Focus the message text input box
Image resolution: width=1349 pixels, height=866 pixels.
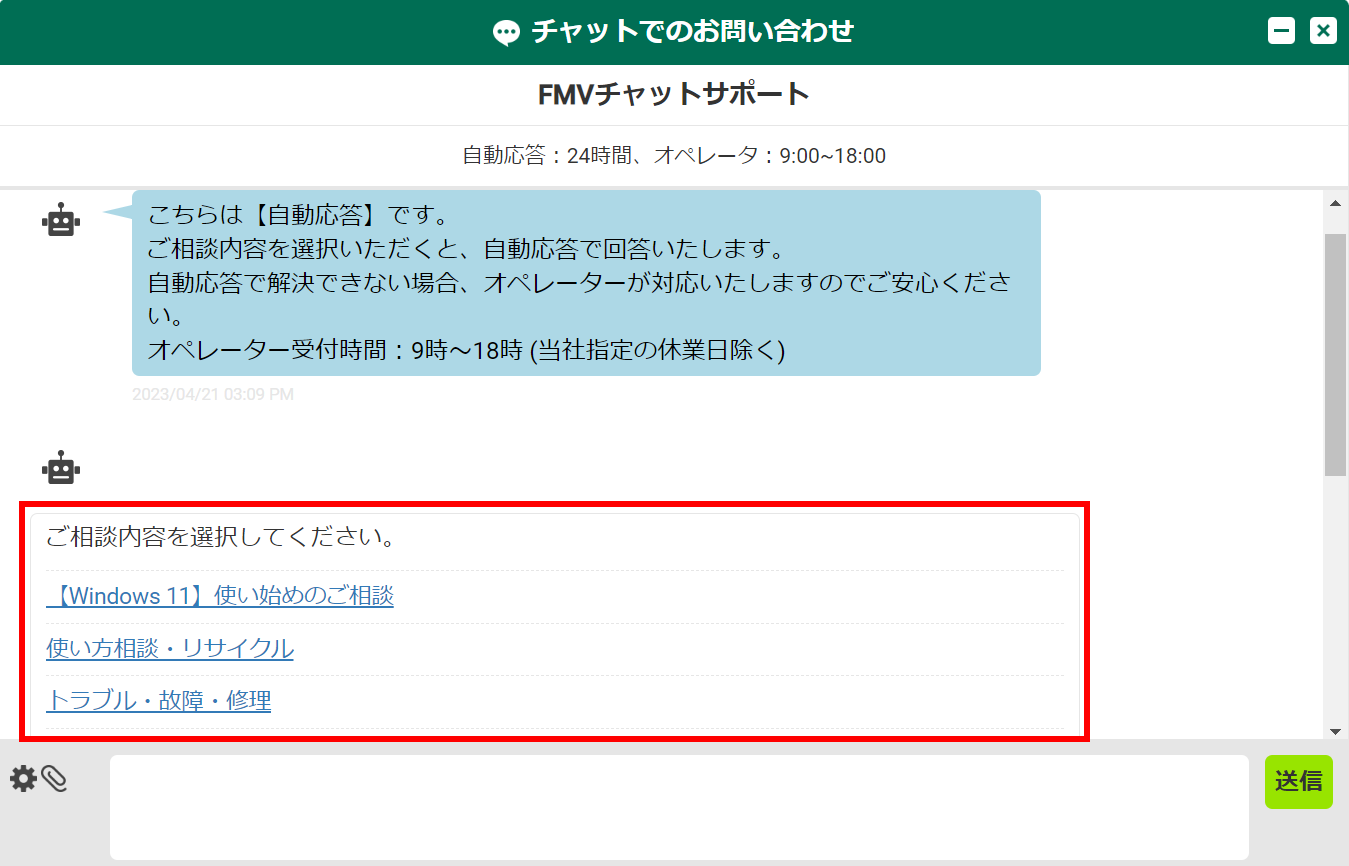[678, 806]
